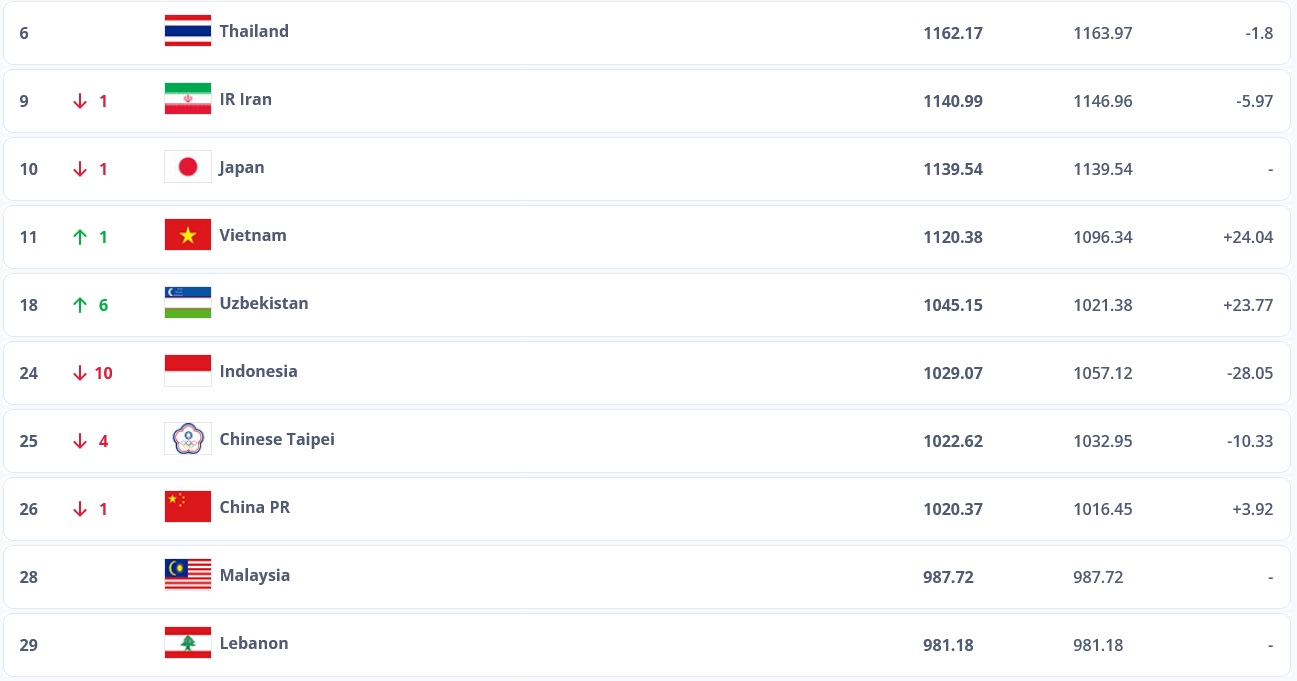Open the Chinese Taipei team link
This screenshot has width=1297, height=681.
click(x=277, y=439)
